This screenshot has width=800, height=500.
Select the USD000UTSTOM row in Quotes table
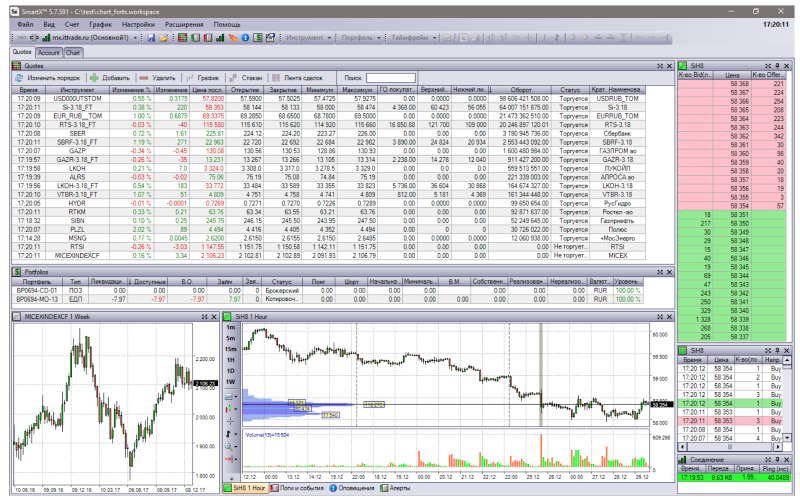point(329,98)
